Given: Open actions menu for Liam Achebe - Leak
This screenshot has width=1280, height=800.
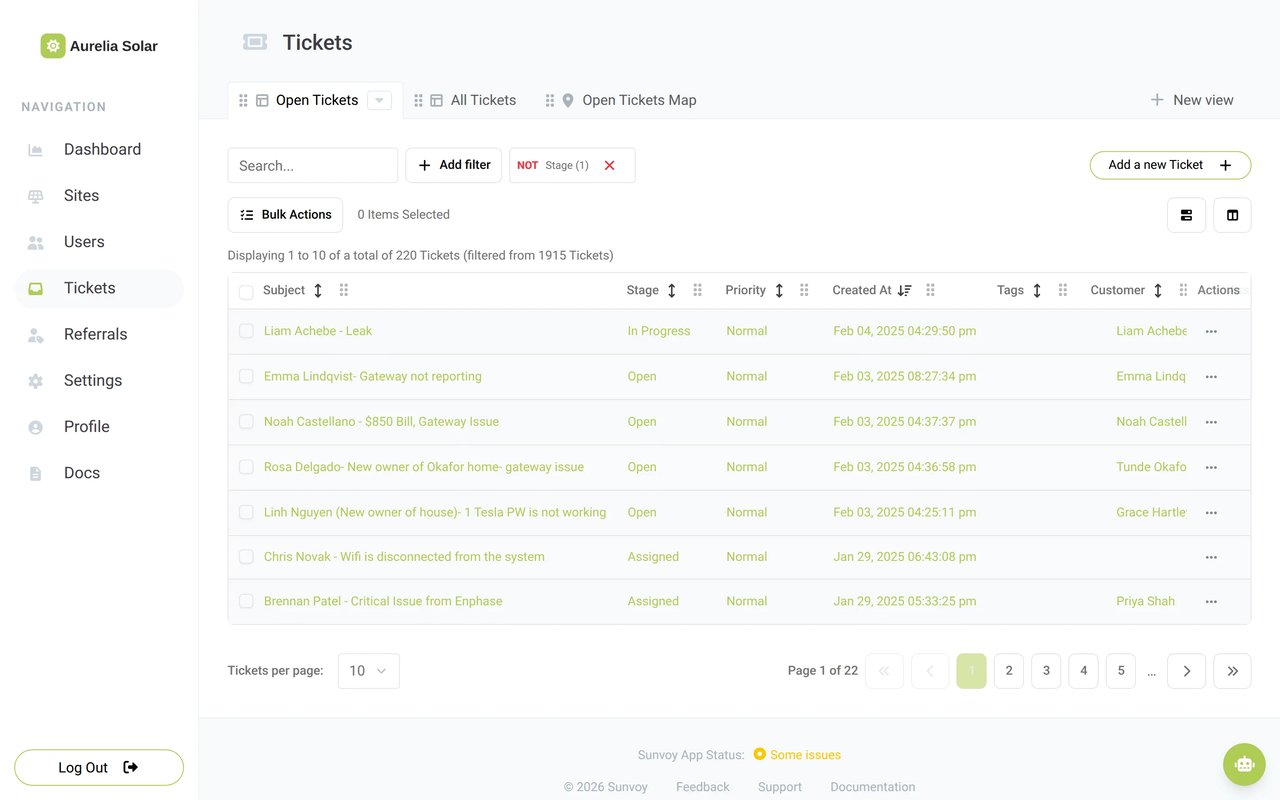Looking at the screenshot, I should pos(1211,331).
